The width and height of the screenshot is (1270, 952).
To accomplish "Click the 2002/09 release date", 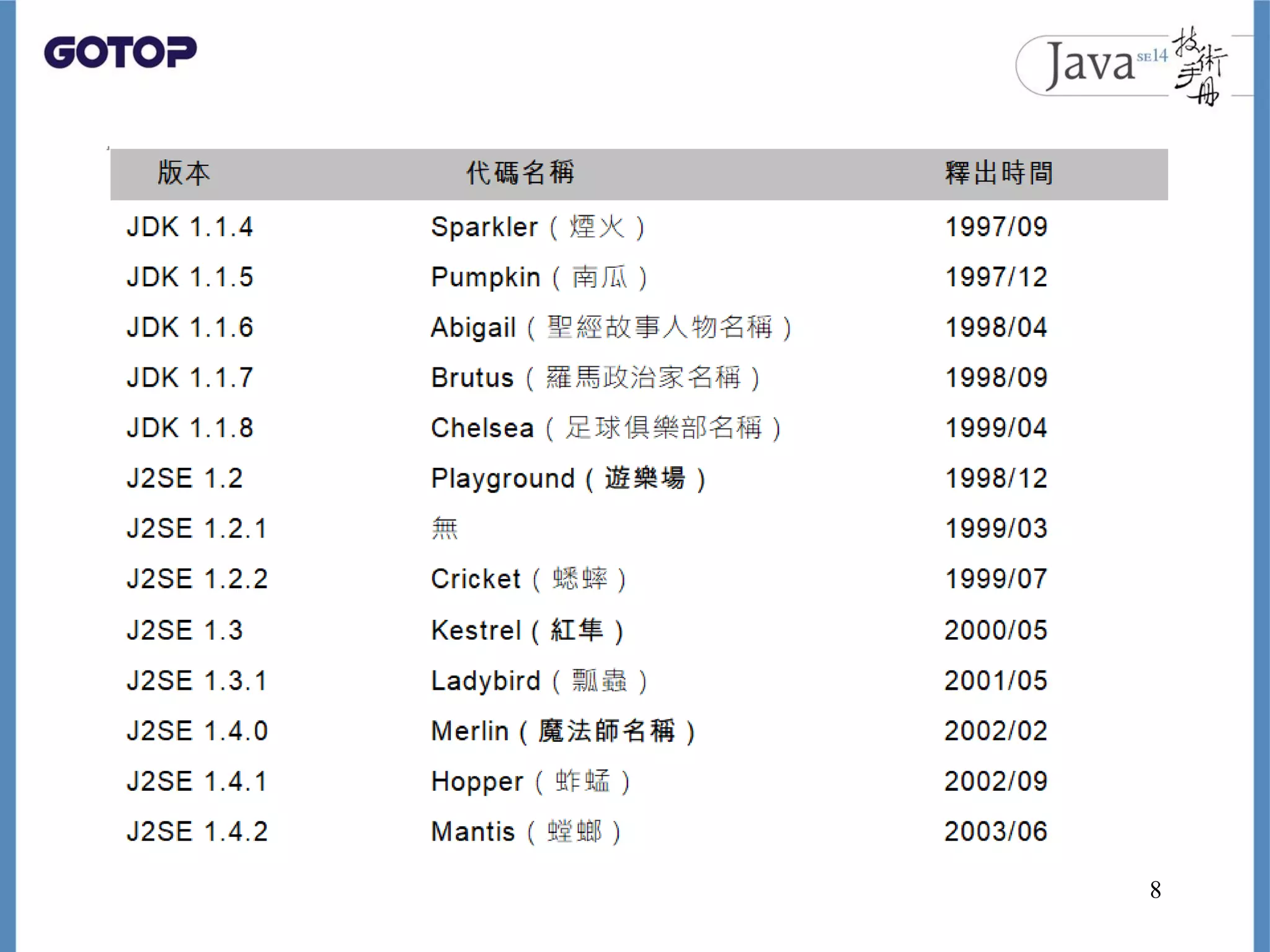I will pos(995,781).
